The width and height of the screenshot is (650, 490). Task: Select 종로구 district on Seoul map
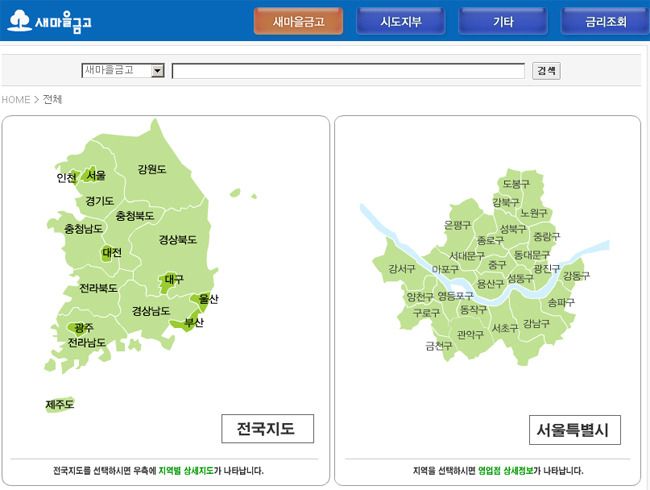[490, 240]
